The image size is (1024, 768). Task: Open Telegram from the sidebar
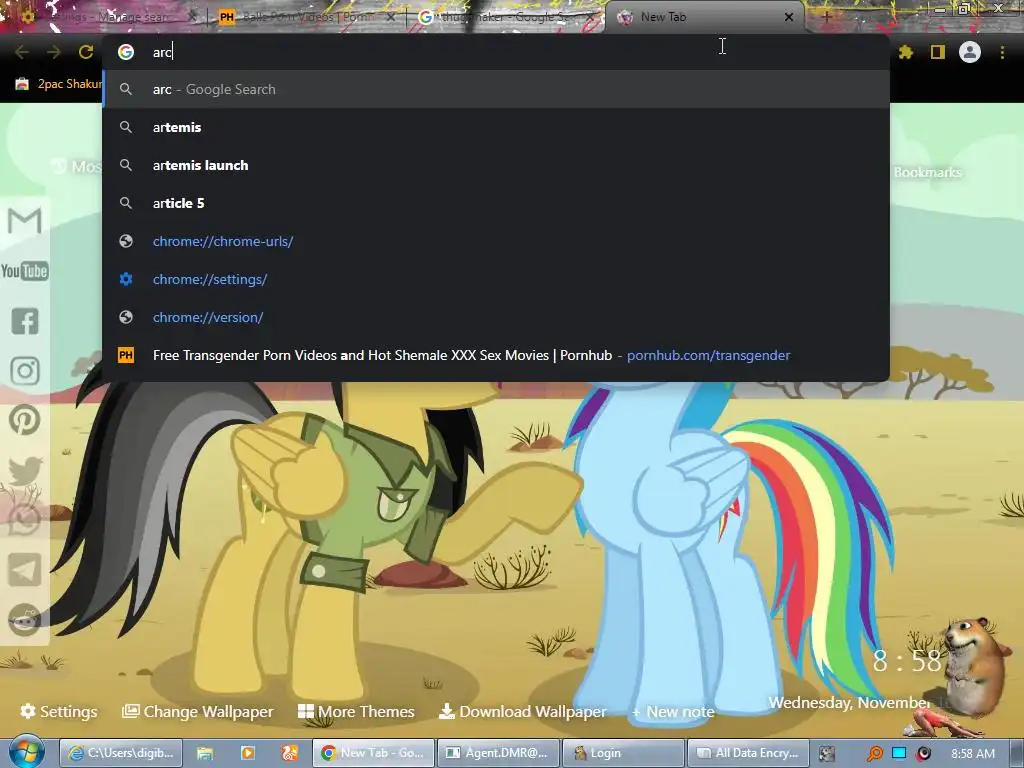[25, 570]
